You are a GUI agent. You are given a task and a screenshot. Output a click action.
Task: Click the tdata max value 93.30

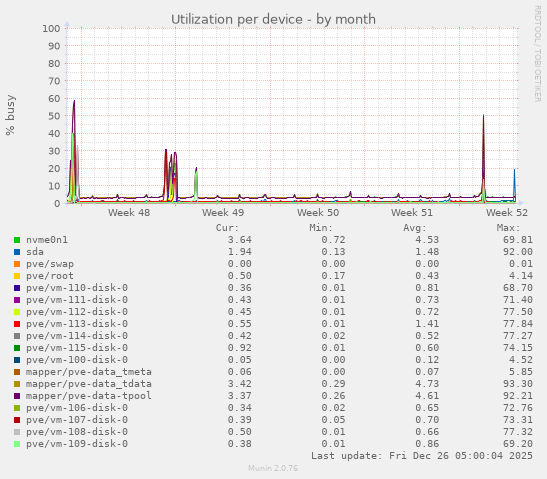coord(518,384)
